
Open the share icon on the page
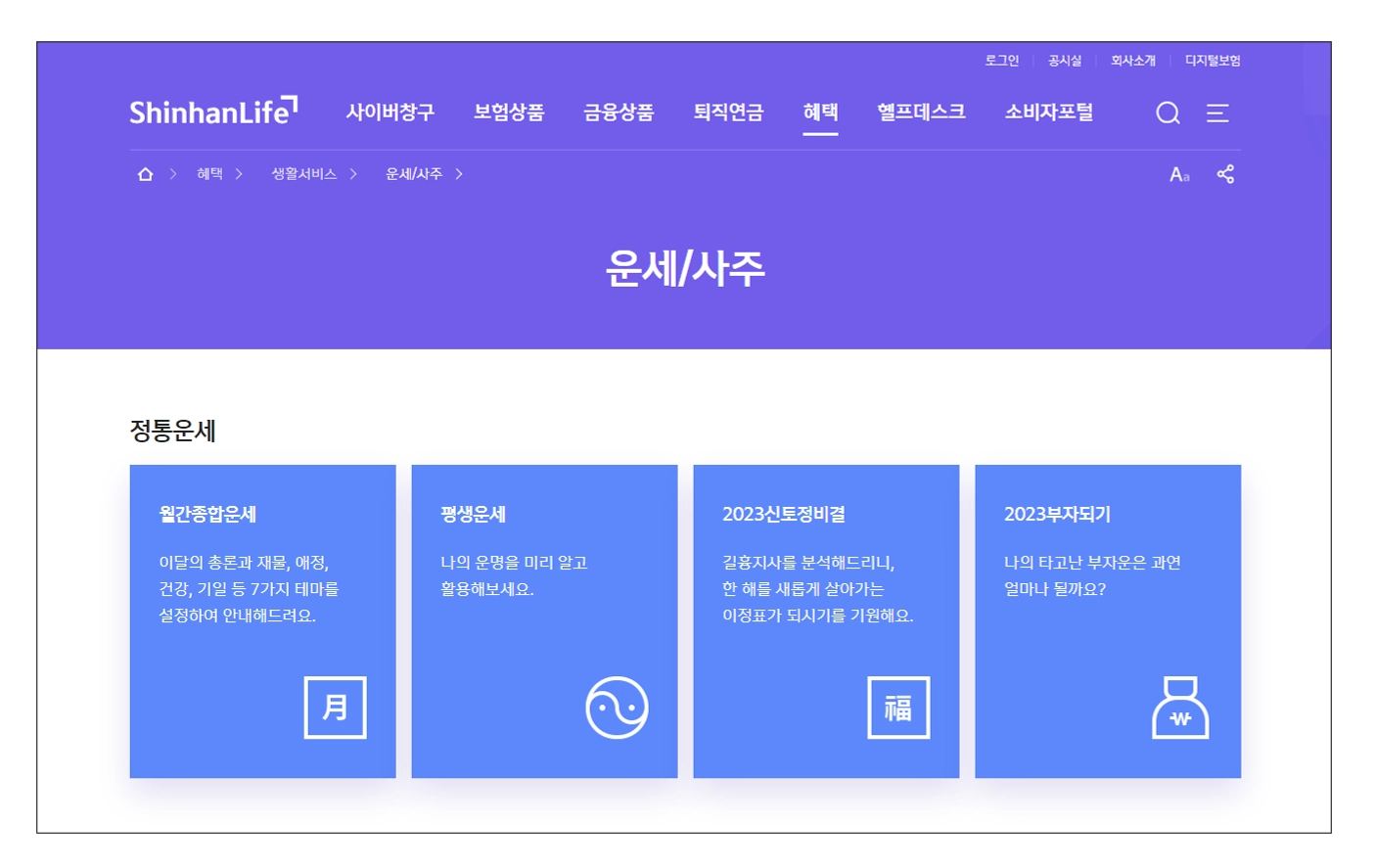pyautogui.click(x=1225, y=173)
